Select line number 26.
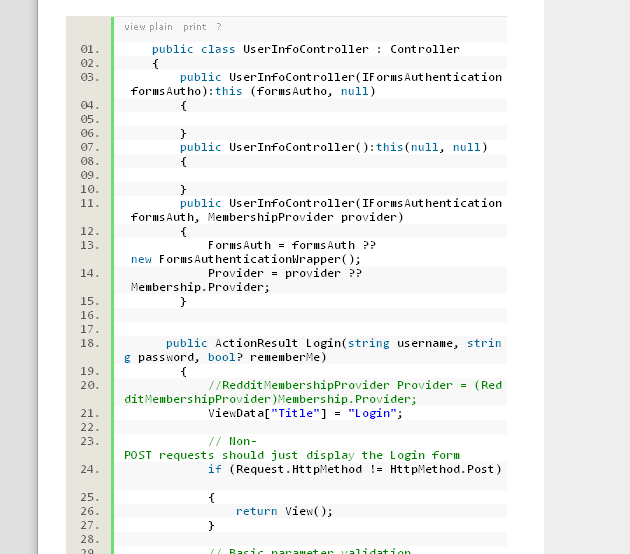This screenshot has height=554, width=630. click(90, 511)
